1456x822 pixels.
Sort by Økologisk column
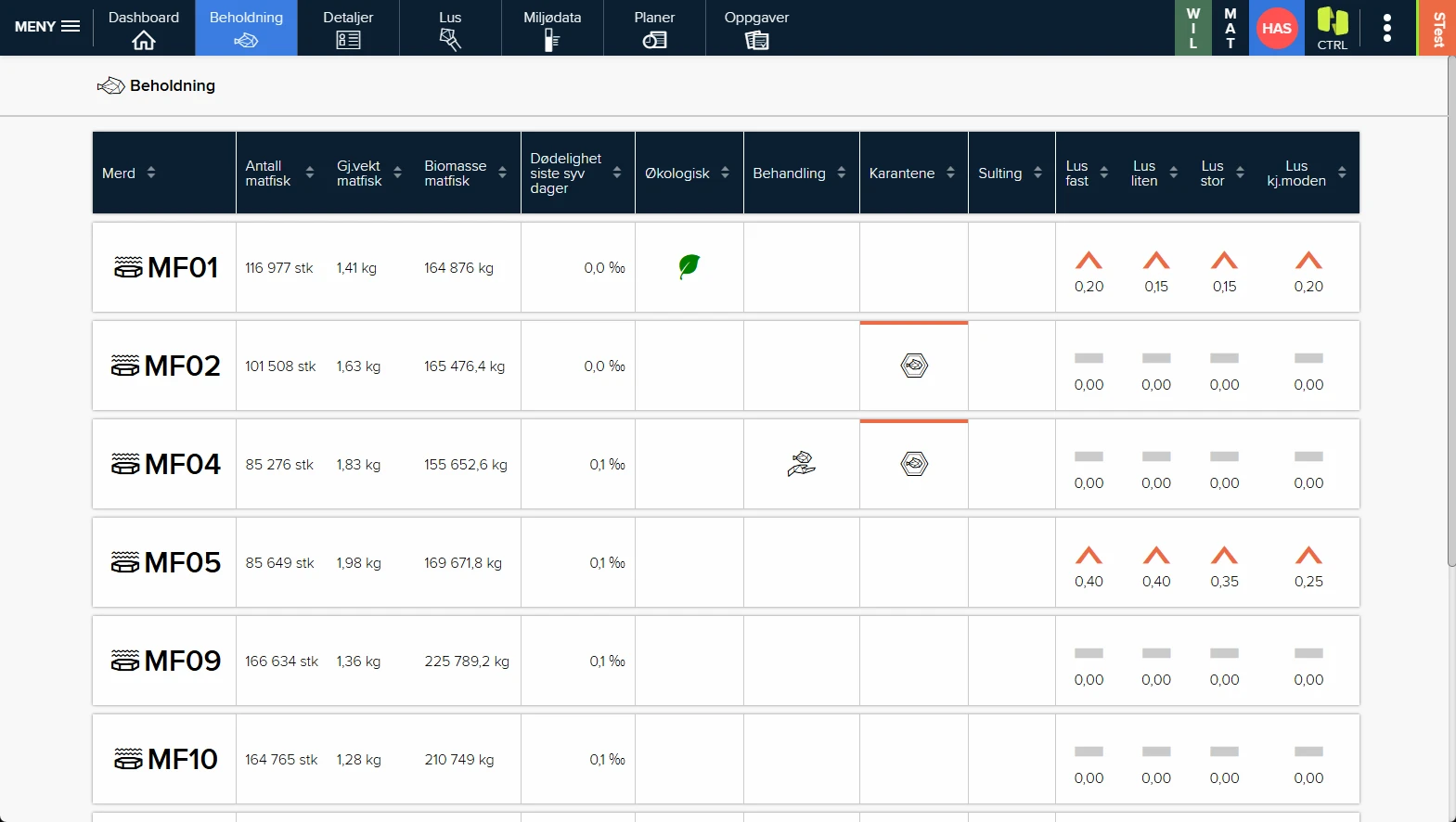pos(725,173)
